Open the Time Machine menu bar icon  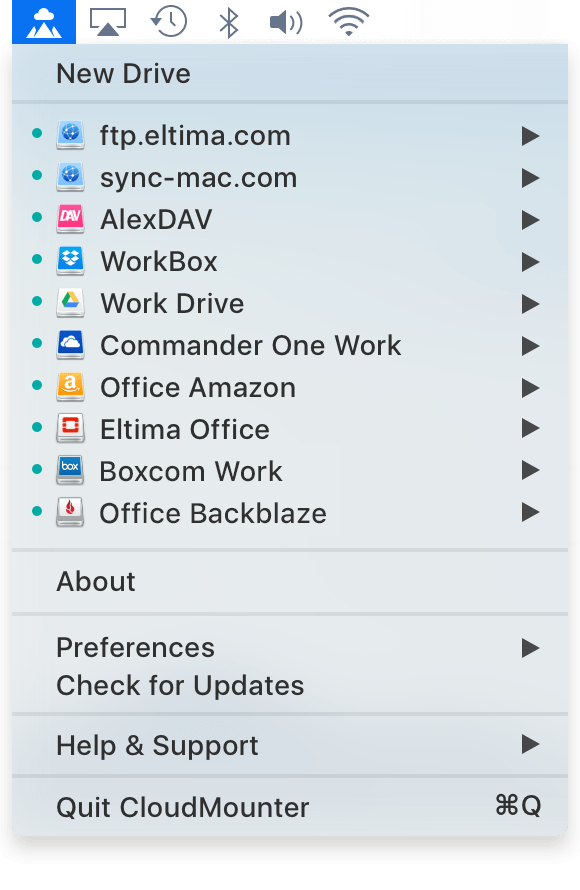pyautogui.click(x=169, y=22)
